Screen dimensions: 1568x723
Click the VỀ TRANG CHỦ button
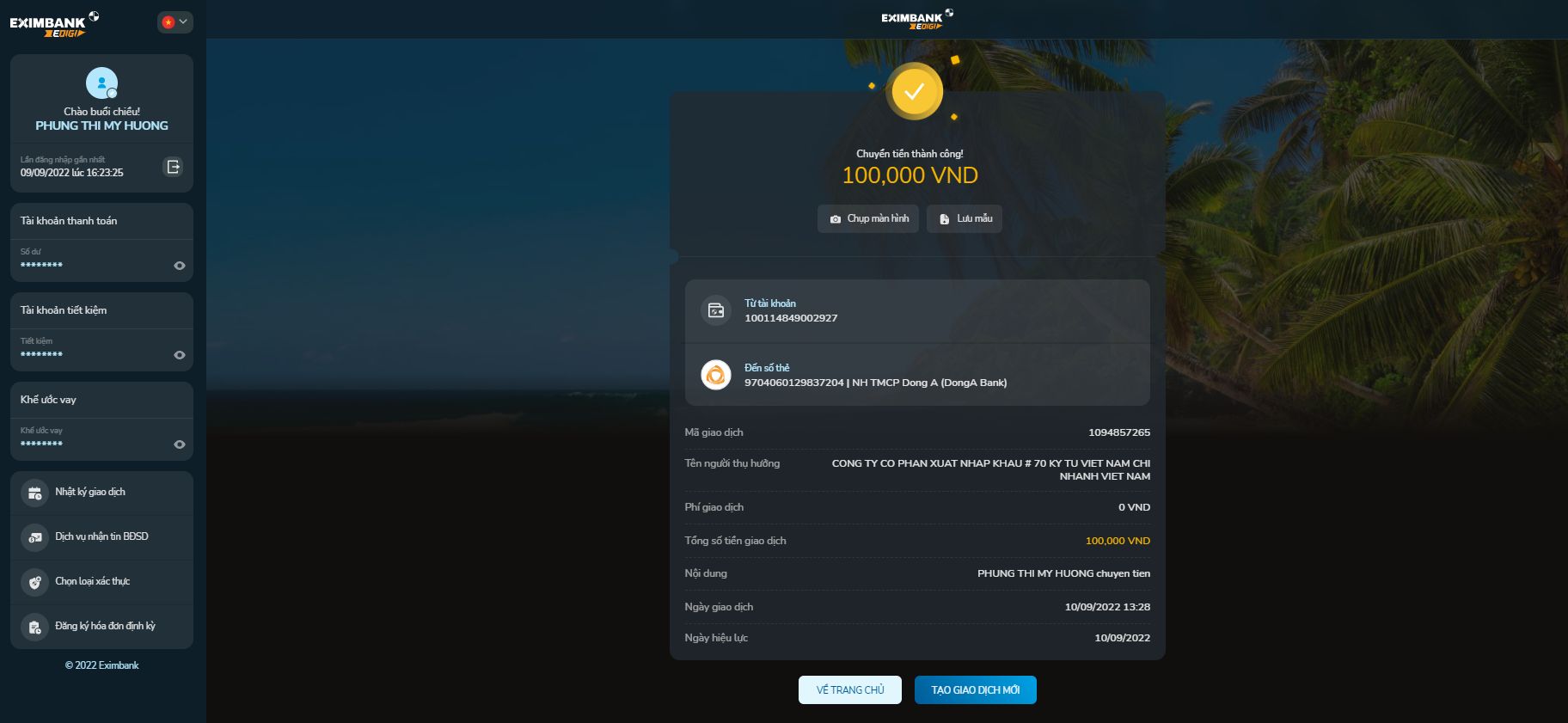pos(850,690)
